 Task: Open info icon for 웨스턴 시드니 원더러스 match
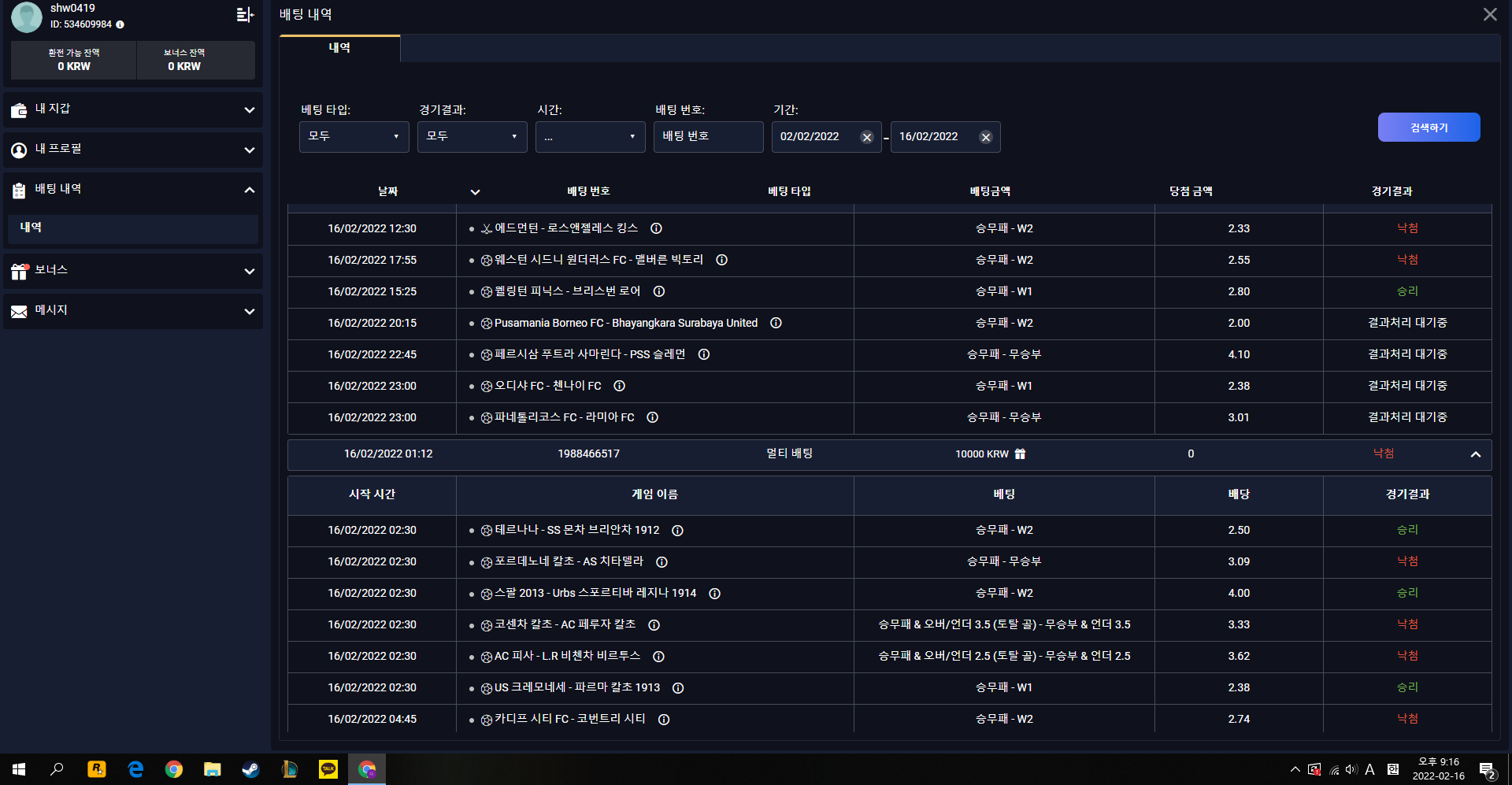coord(721,260)
